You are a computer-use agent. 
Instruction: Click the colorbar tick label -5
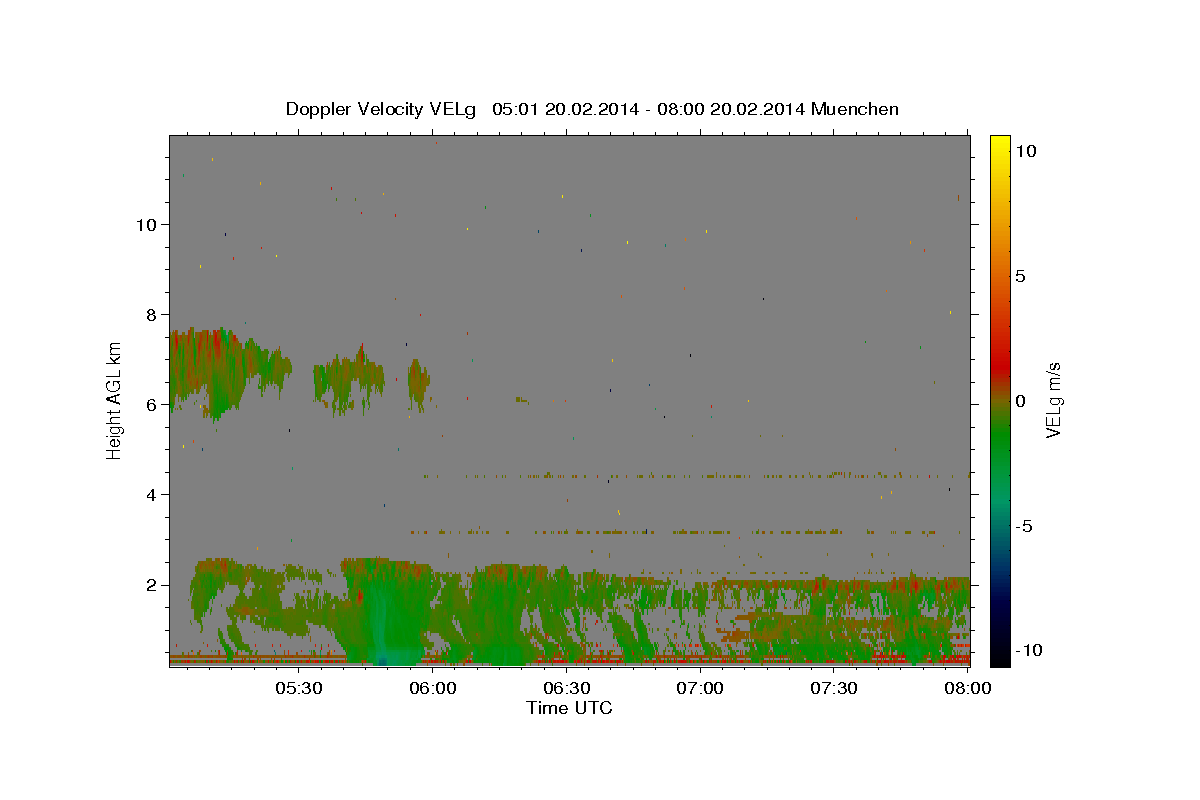(1023, 526)
